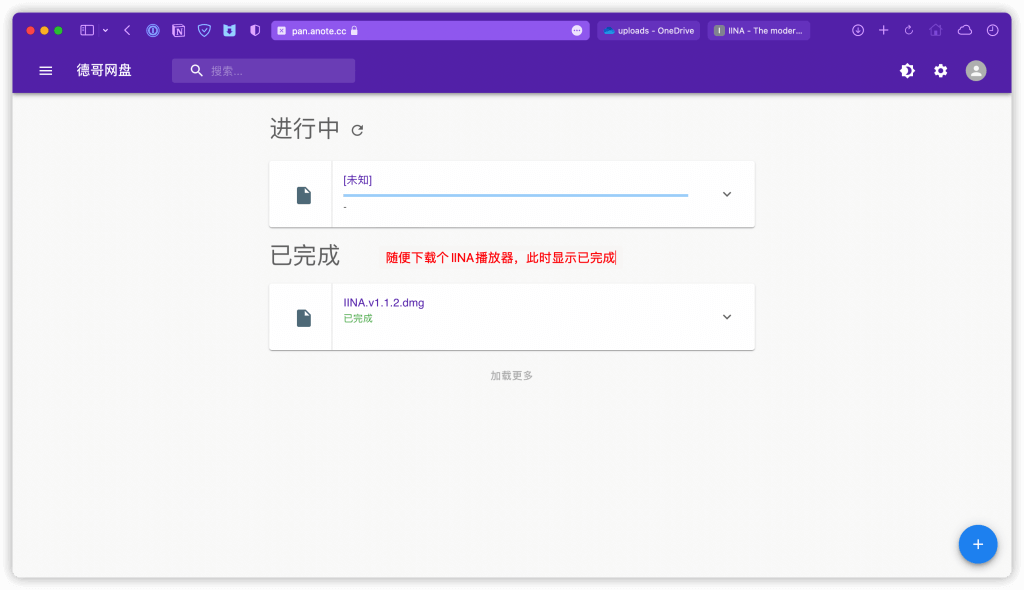Open settings via the gear icon

[940, 71]
